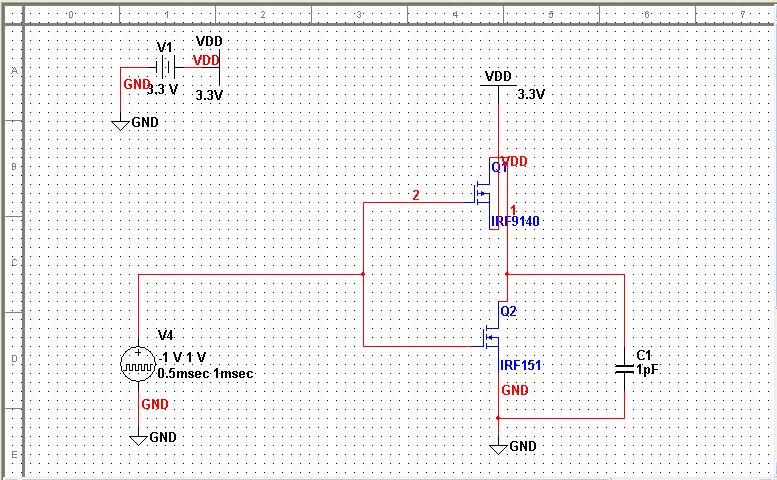Click the C1 reference label

[644, 355]
